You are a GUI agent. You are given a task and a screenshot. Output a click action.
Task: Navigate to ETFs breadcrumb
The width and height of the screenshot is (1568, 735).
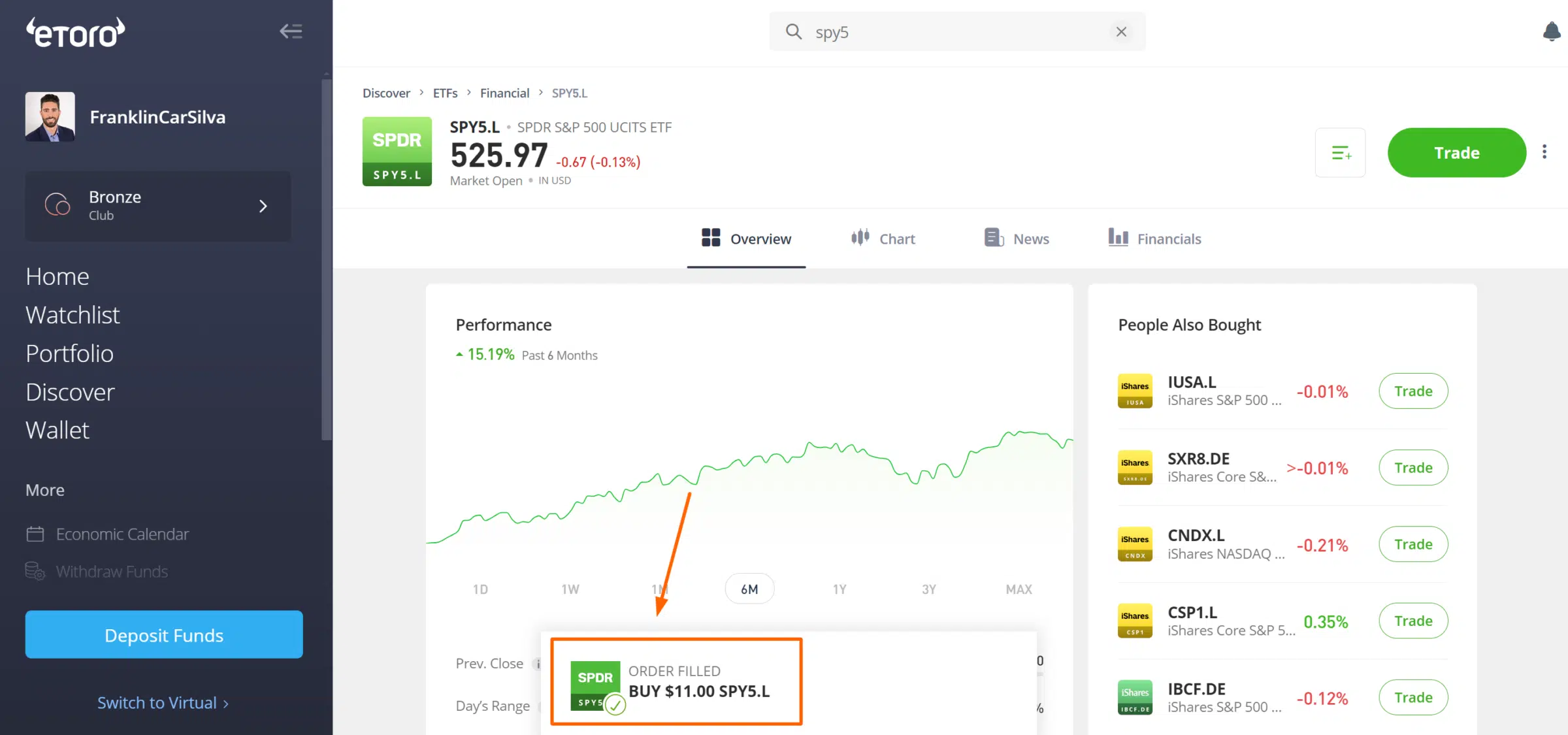click(x=445, y=93)
